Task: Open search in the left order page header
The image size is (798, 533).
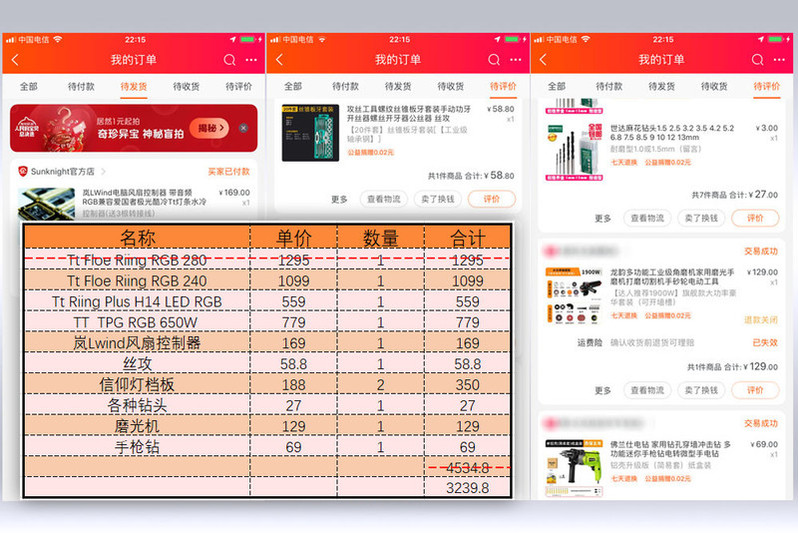Action: 230,60
